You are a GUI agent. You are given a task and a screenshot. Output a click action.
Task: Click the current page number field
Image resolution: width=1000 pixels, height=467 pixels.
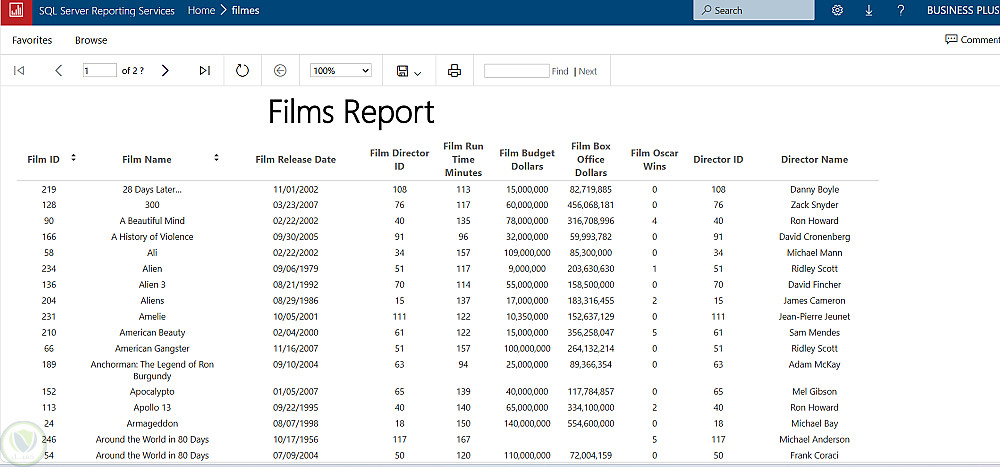pyautogui.click(x=99, y=71)
